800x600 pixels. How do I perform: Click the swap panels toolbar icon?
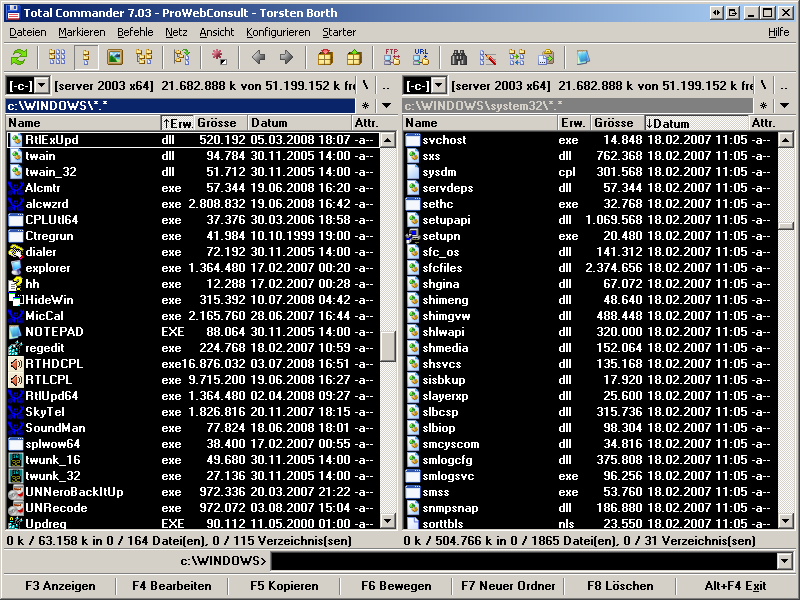click(182, 57)
